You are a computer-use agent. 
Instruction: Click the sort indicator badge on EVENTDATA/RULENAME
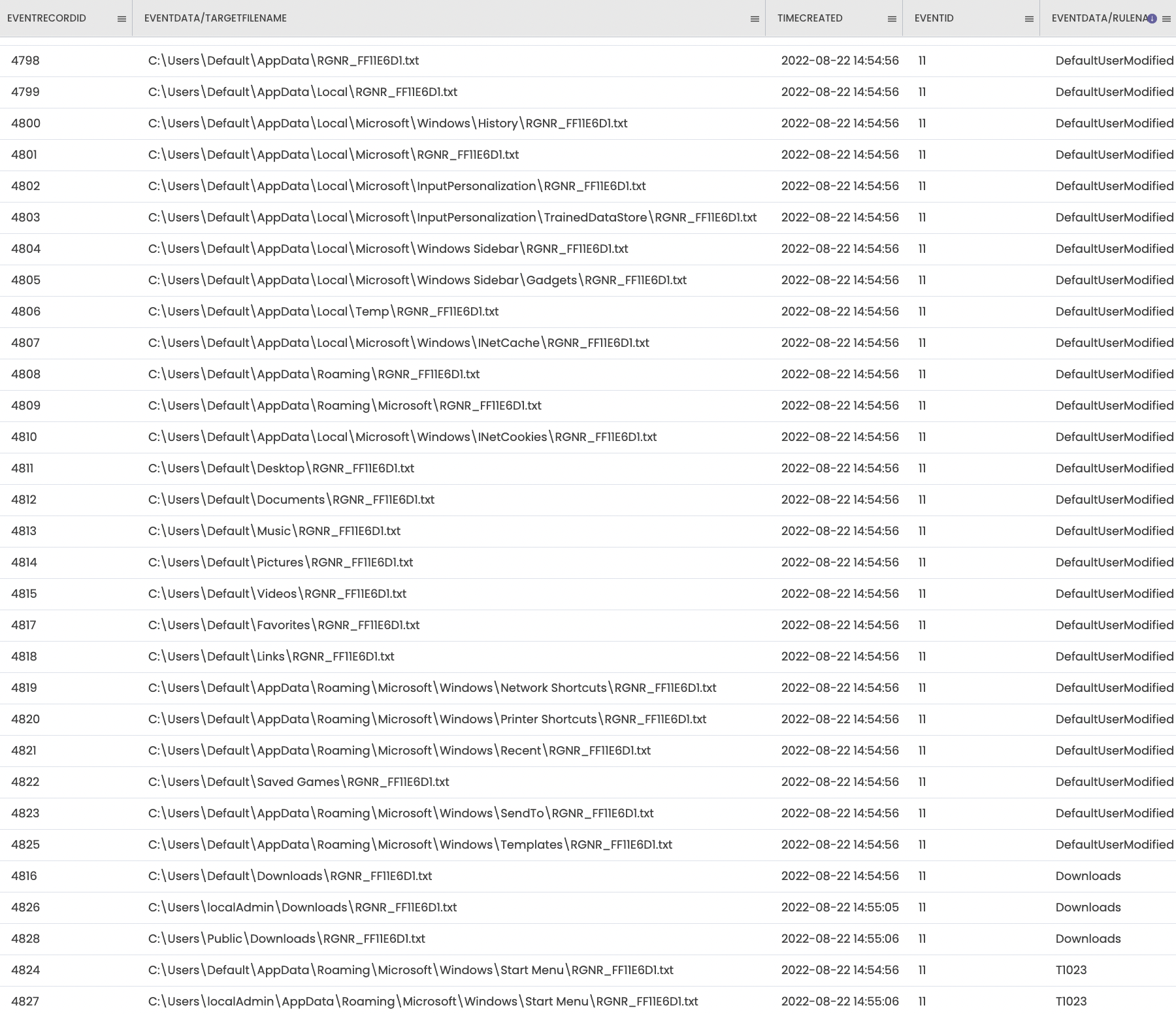pyautogui.click(x=1152, y=18)
